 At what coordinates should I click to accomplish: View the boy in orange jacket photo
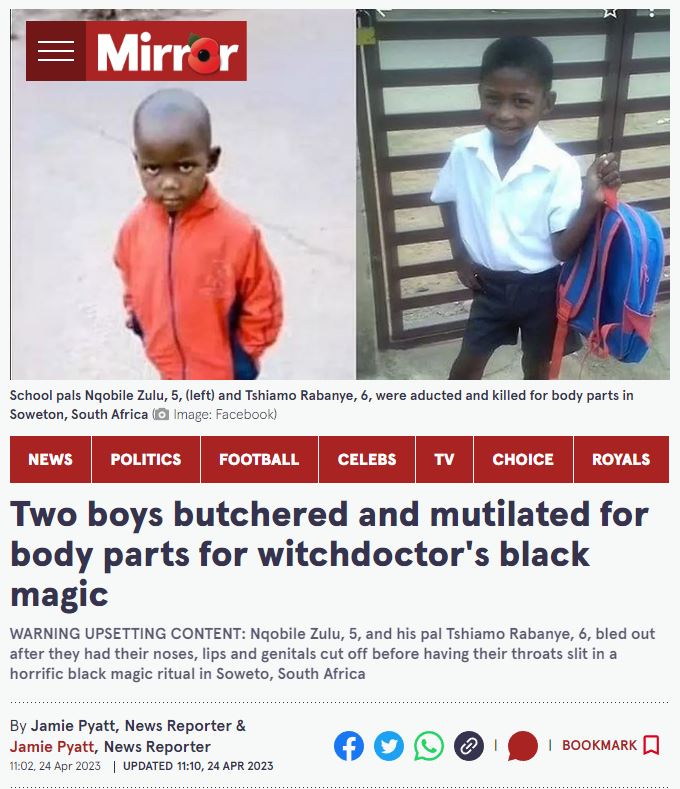183,195
